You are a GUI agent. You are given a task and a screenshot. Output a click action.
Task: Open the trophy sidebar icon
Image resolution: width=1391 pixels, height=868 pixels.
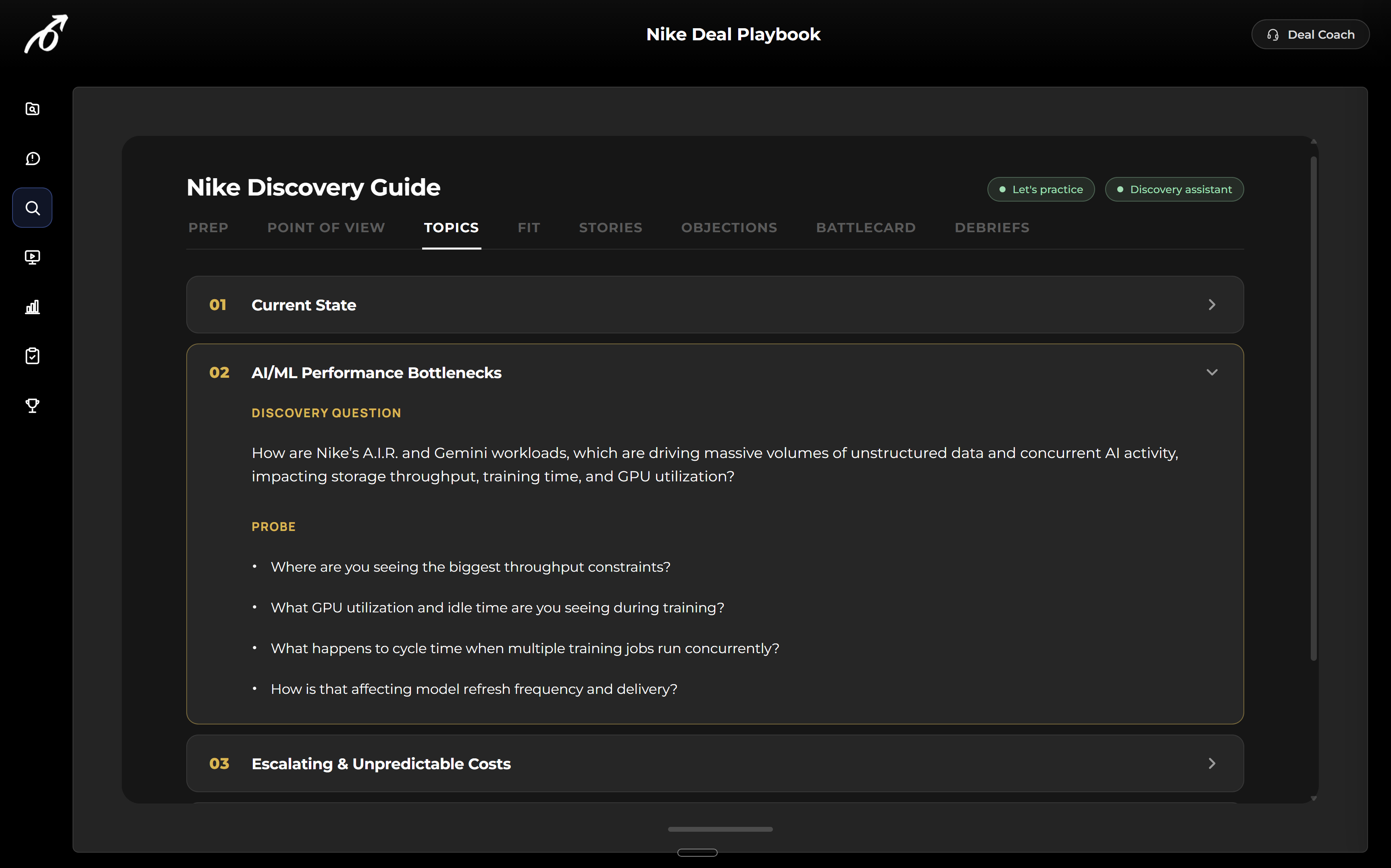[33, 406]
